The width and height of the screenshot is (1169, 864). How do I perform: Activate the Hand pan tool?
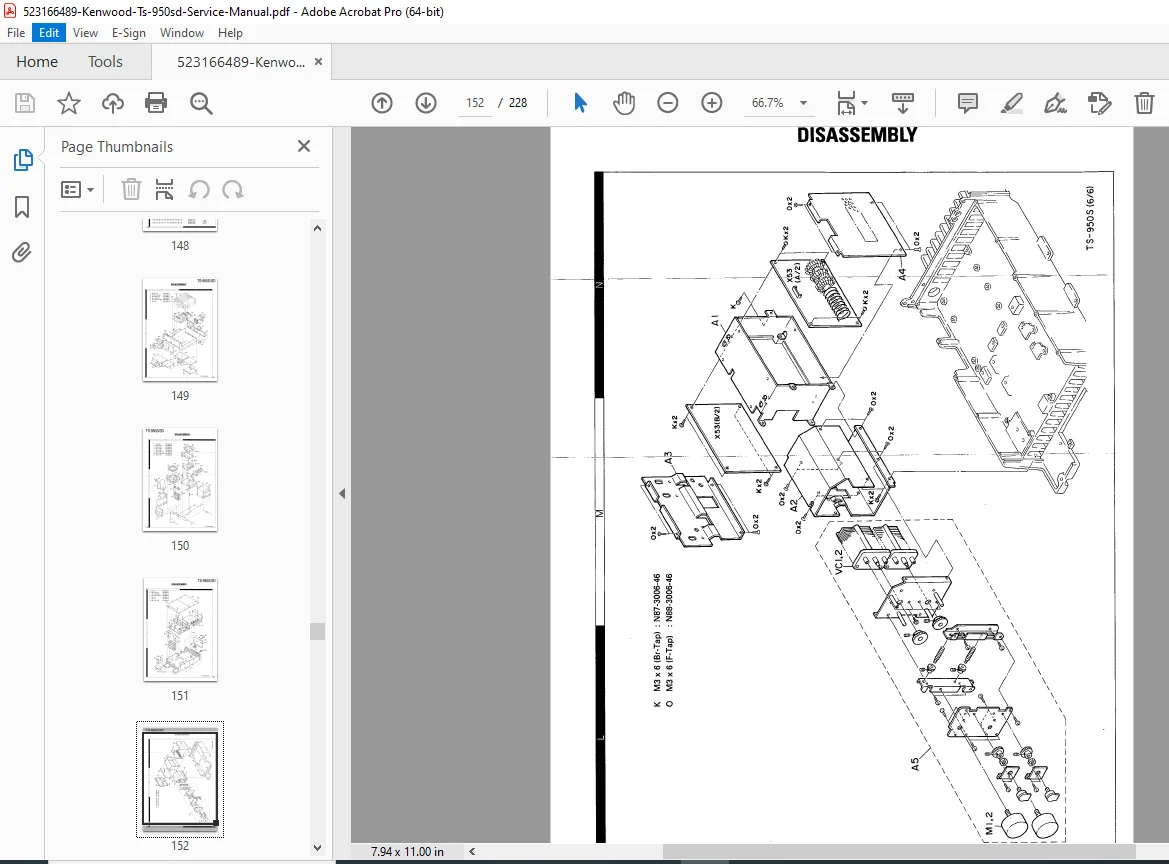coord(623,103)
